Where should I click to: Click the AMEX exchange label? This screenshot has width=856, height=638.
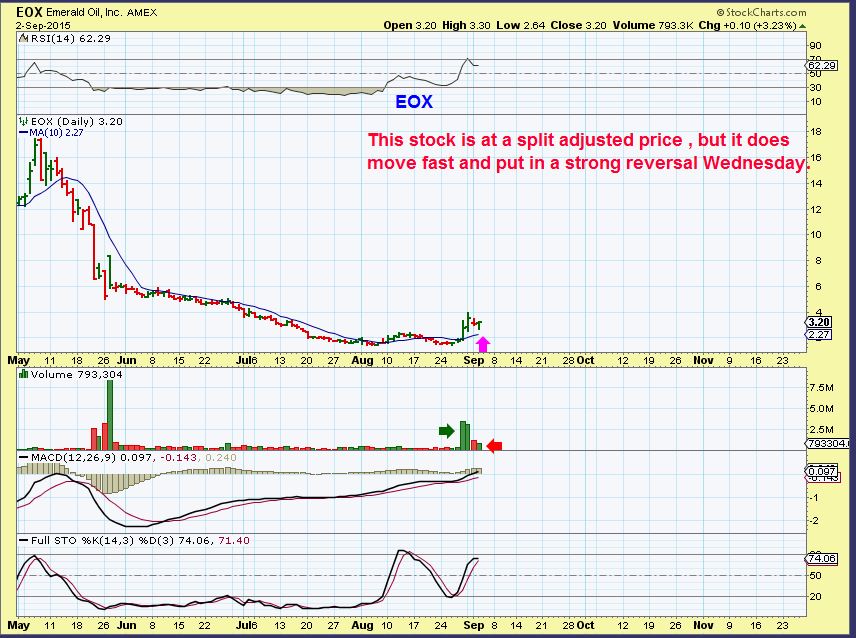click(142, 12)
